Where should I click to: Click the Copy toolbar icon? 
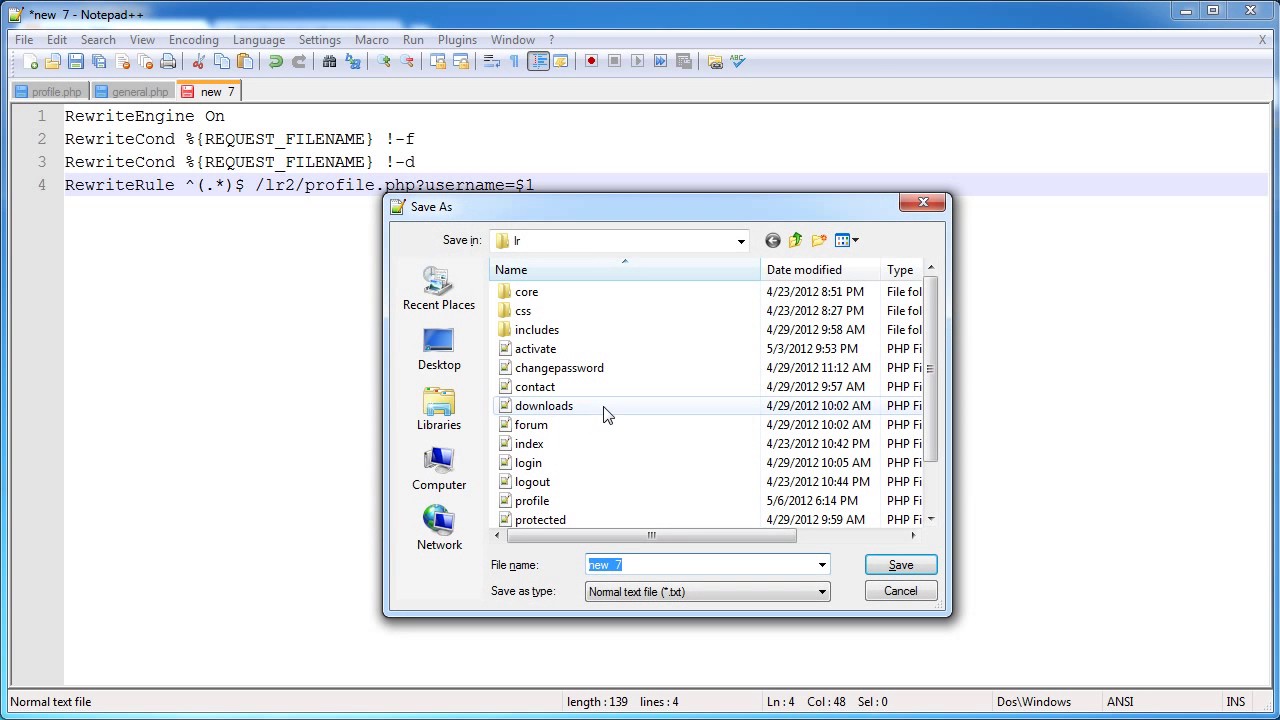[222, 62]
